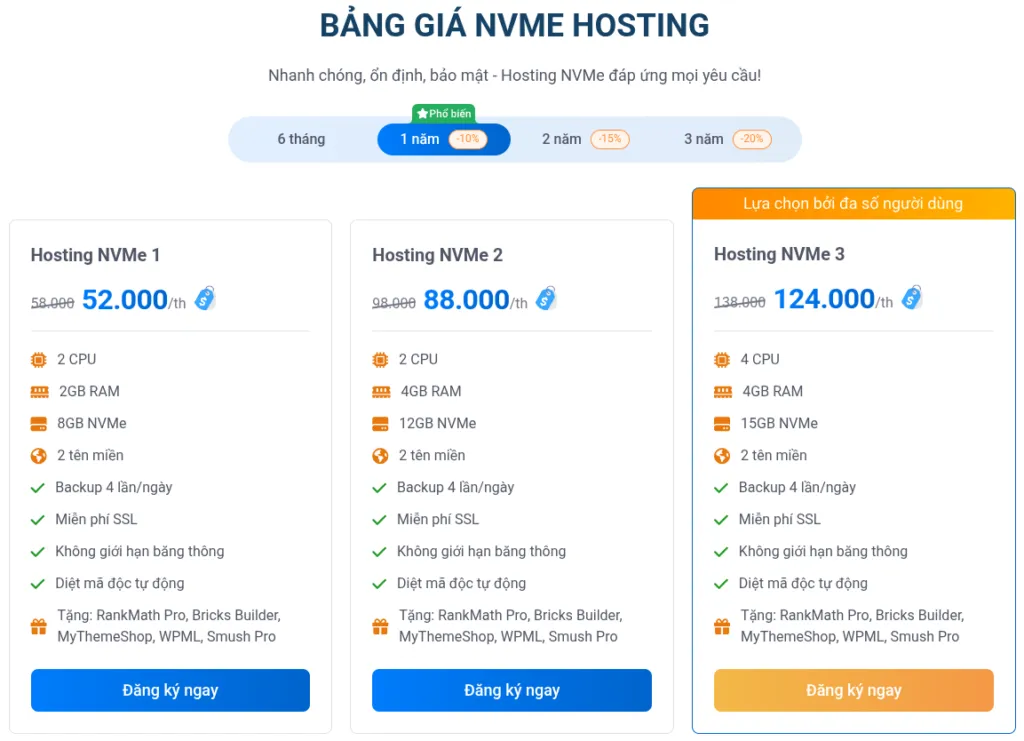
Task: Click Đăng ký ngay for Hosting NVMe 1
Action: click(170, 690)
